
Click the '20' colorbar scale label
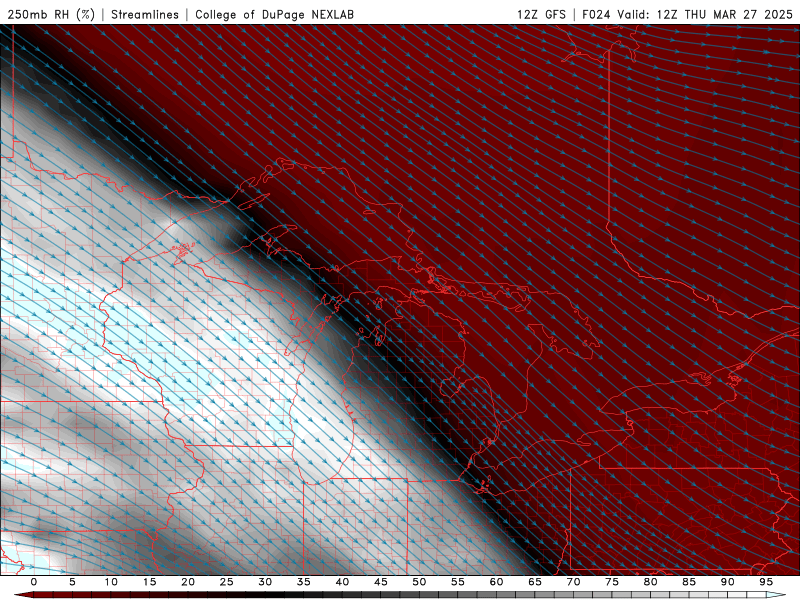188,582
